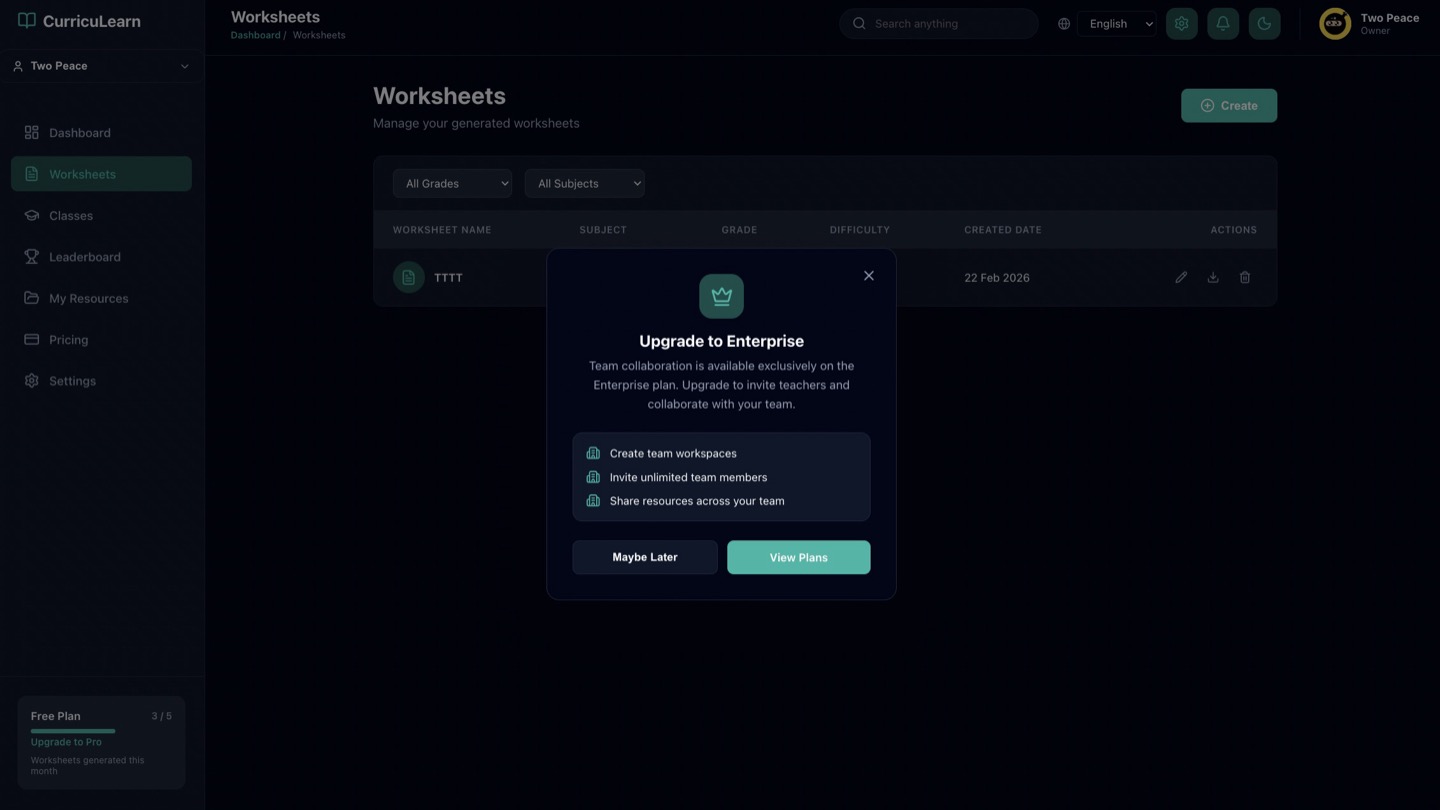Download the TTTT worksheet
This screenshot has width=1440, height=810.
tap(1213, 277)
